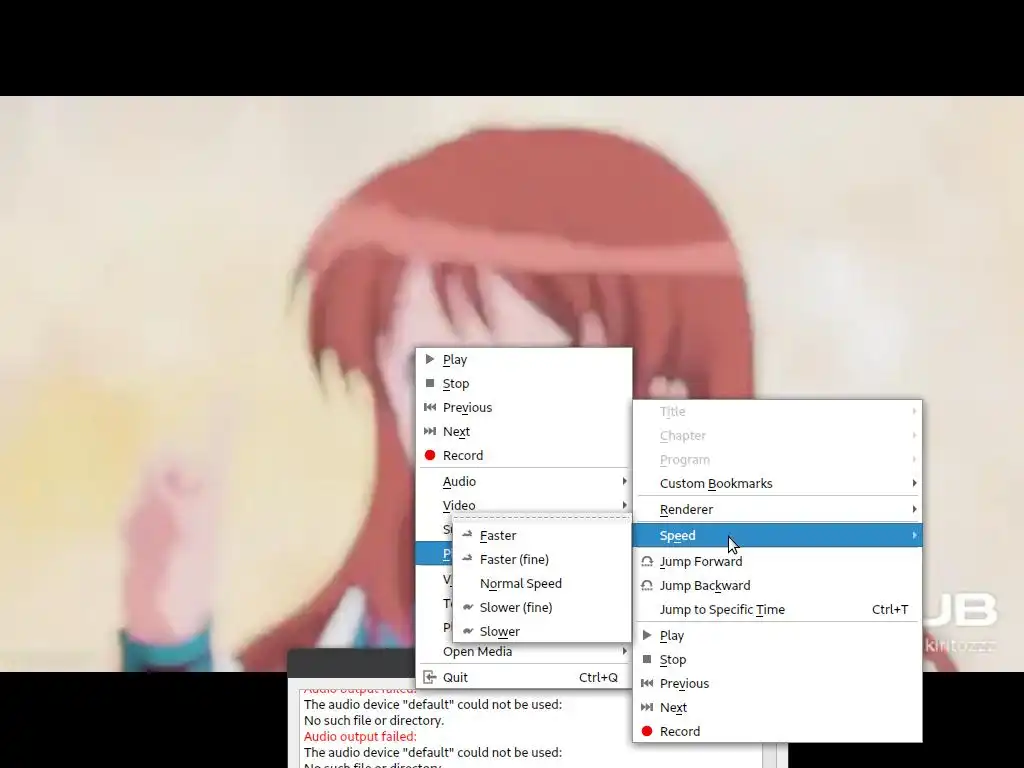Viewport: 1024px width, 768px height.
Task: Expand the Open Media submenu
Action: (x=524, y=652)
